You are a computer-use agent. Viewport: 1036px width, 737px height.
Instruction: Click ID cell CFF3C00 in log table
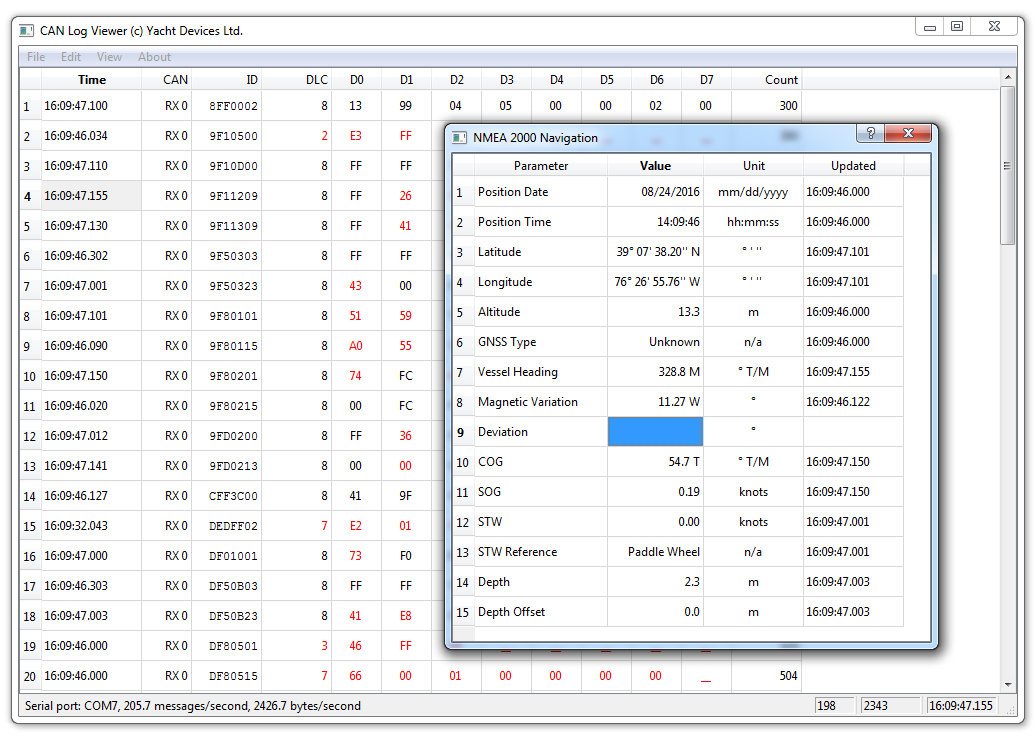227,496
